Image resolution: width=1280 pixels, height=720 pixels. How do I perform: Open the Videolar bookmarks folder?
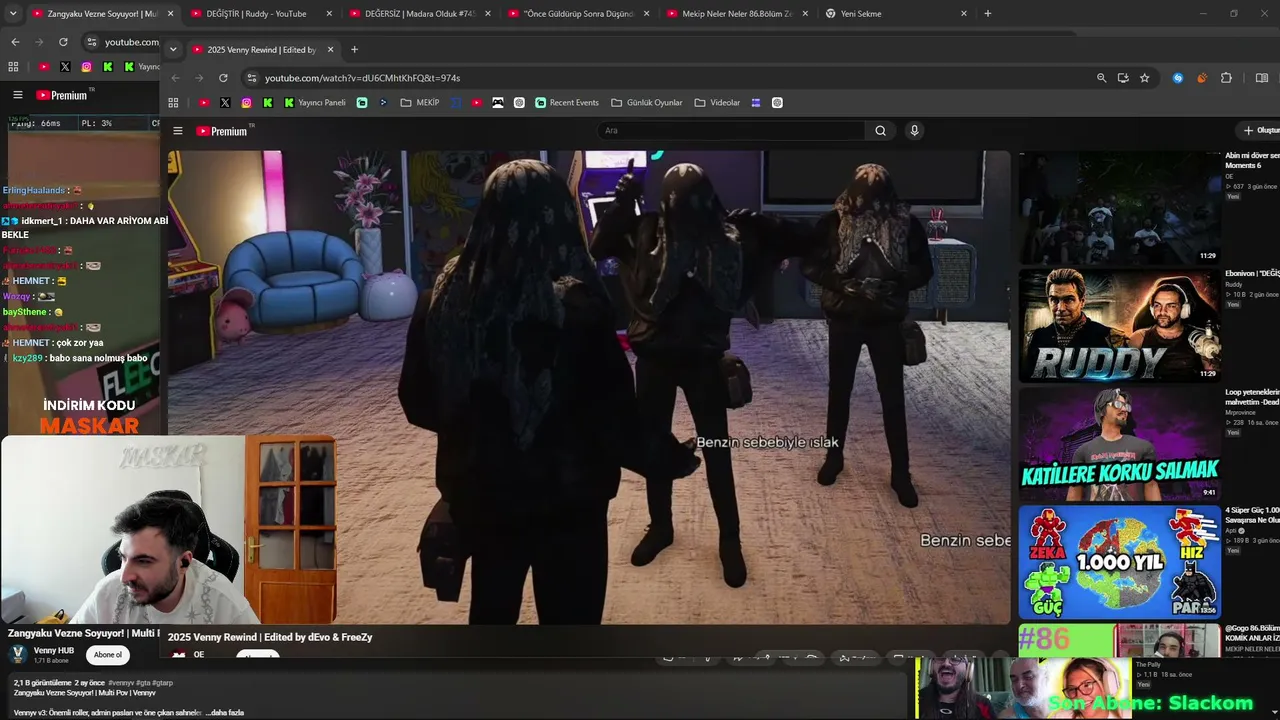pos(718,103)
